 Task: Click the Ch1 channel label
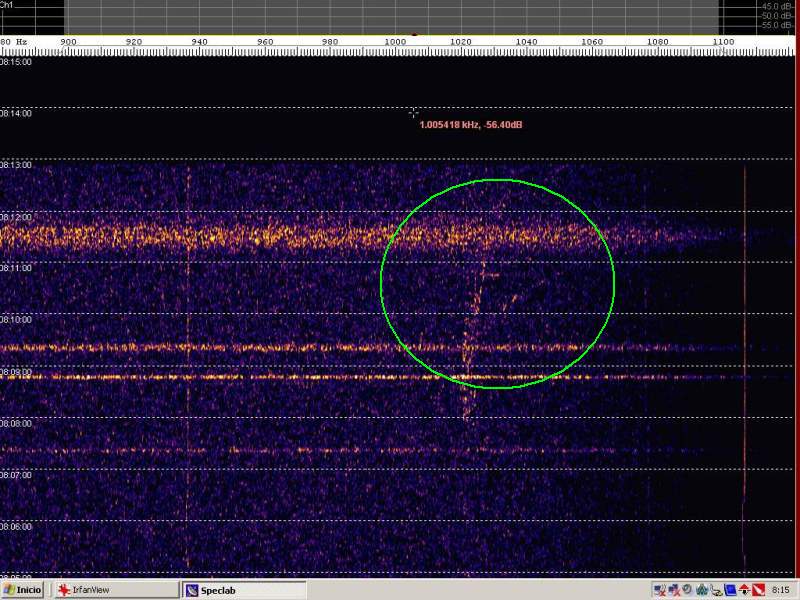[x=6, y=5]
